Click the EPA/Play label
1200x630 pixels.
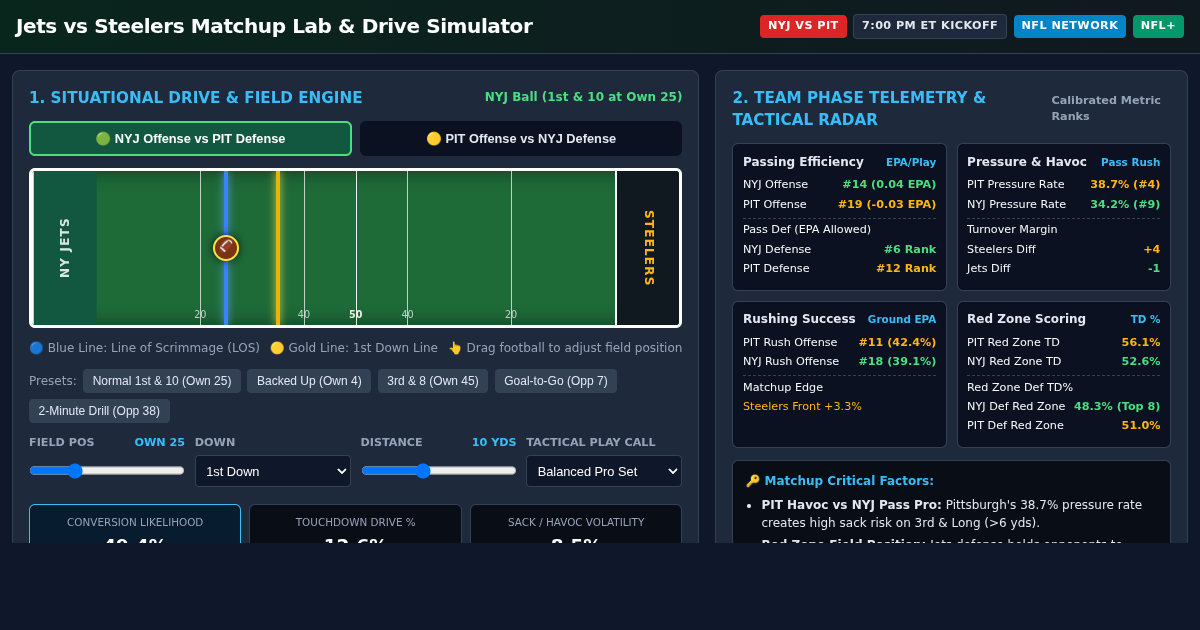911,162
